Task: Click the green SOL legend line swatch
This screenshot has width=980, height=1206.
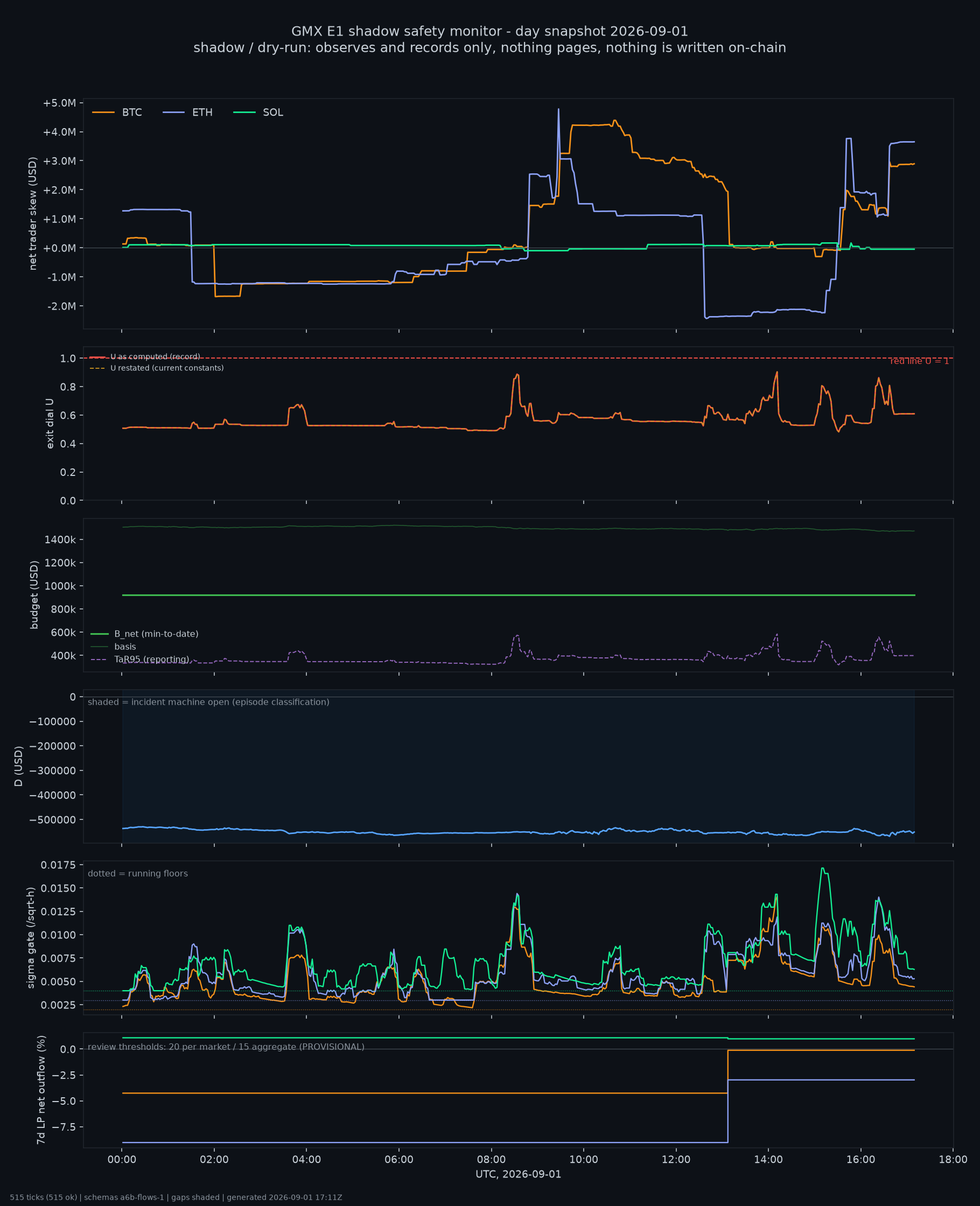Action: coord(244,113)
